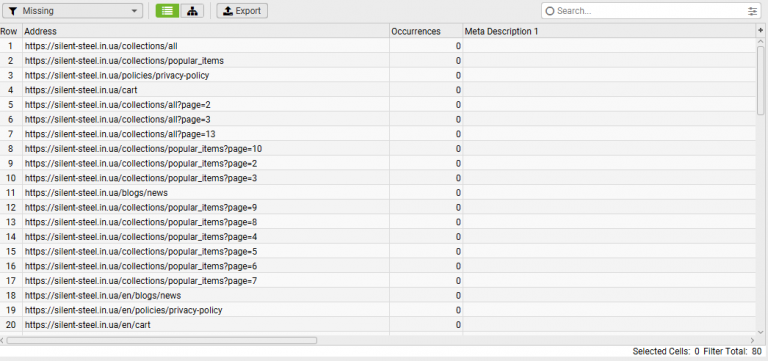The width and height of the screenshot is (768, 361).
Task: Select the silent-steel.in.ua/cart address in row 4
Action: (x=81, y=90)
